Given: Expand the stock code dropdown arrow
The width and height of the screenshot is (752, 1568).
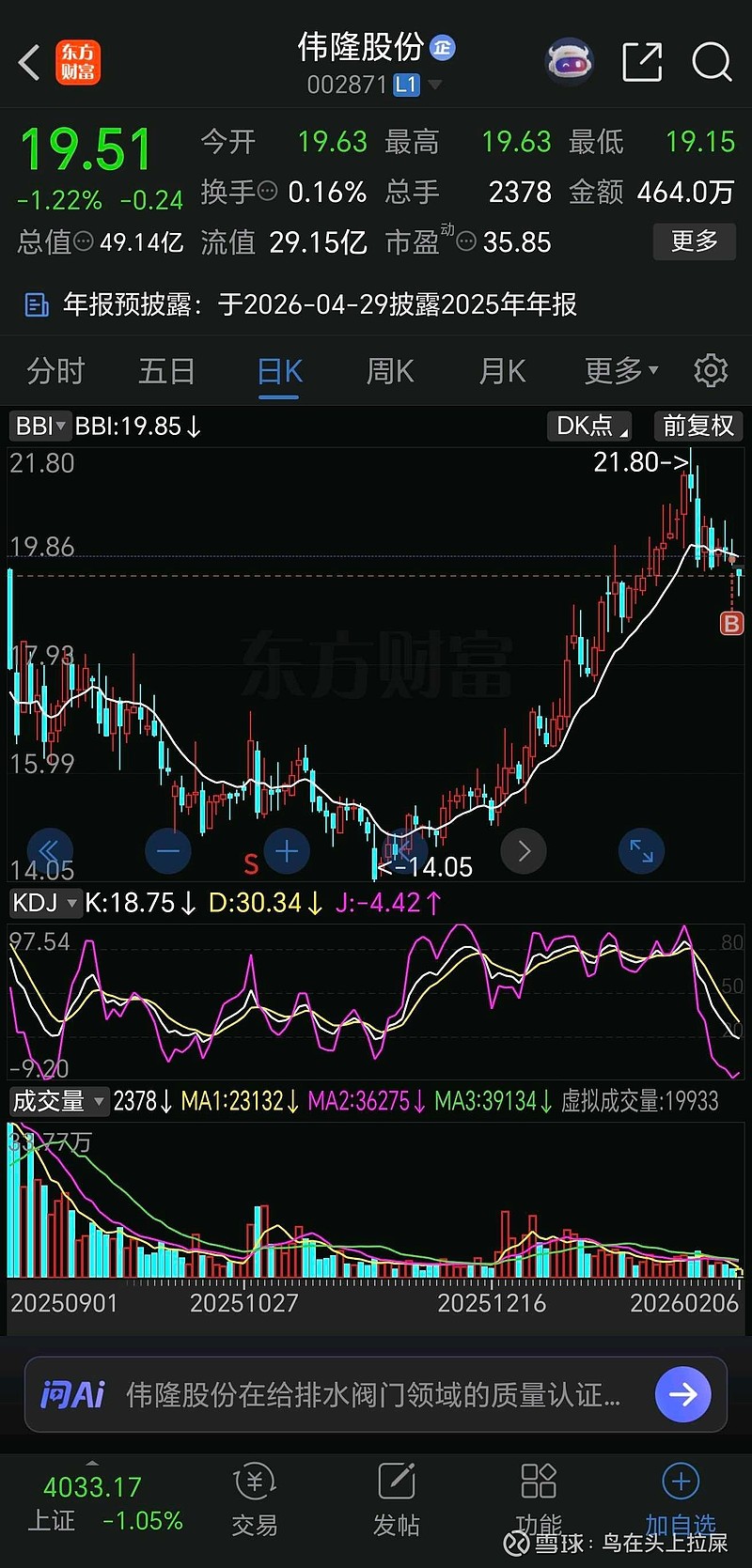Looking at the screenshot, I should pyautogui.click(x=434, y=85).
